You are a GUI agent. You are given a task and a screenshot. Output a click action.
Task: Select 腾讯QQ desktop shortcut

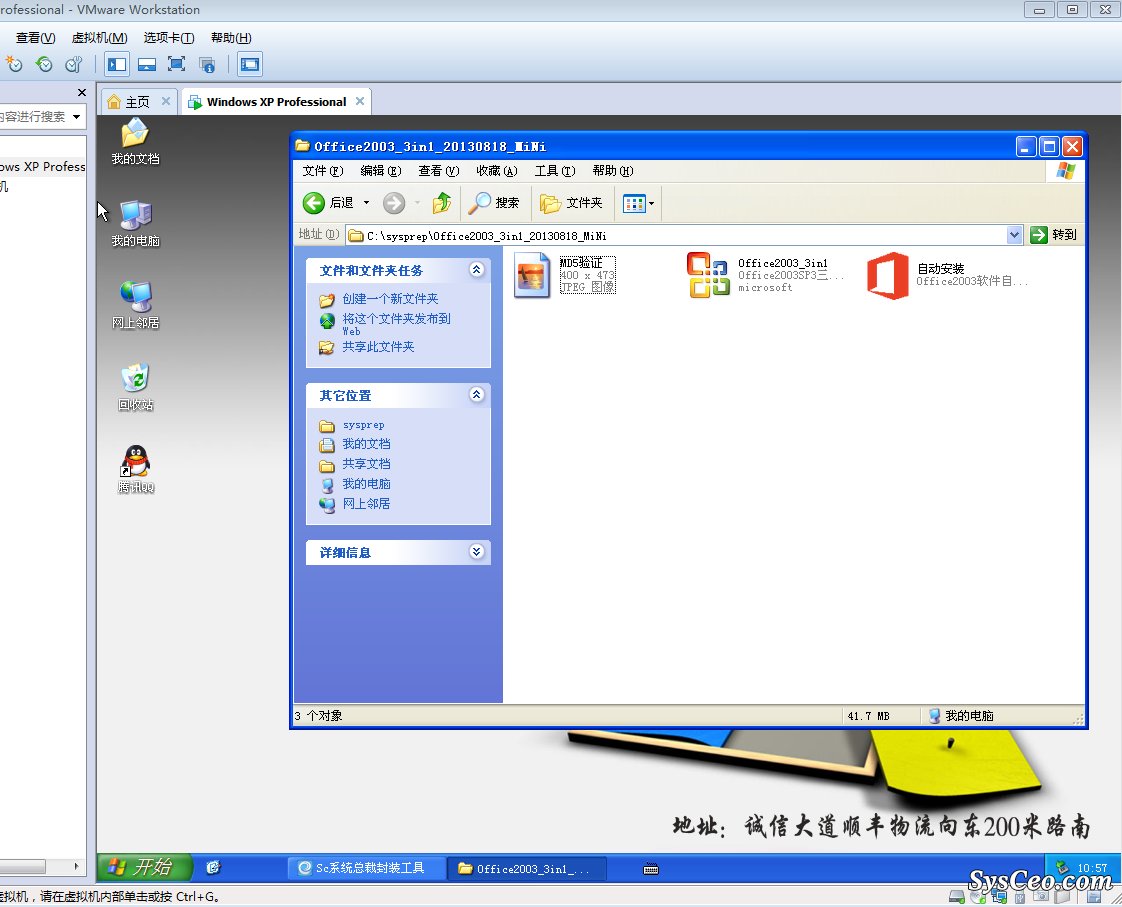pos(135,469)
